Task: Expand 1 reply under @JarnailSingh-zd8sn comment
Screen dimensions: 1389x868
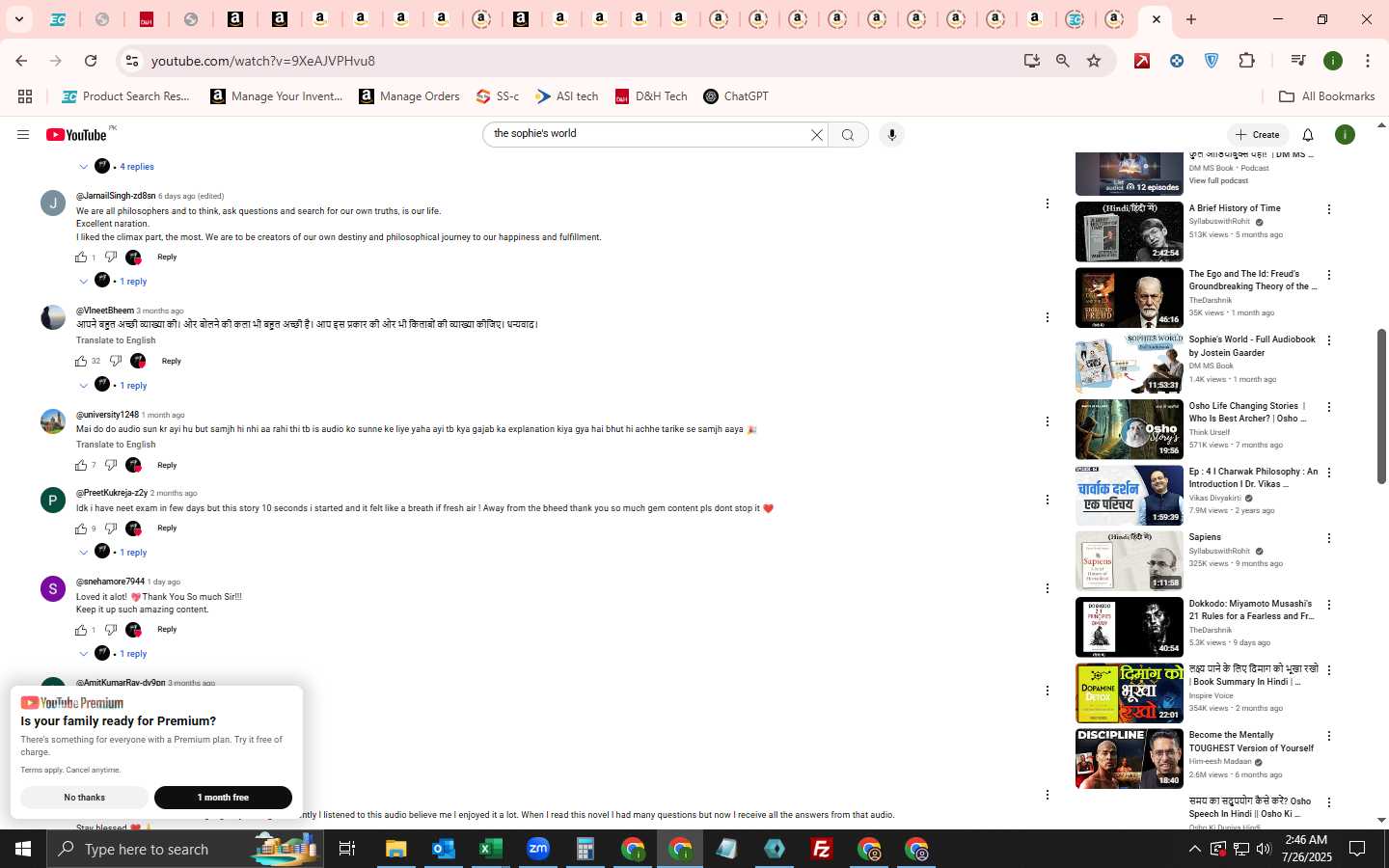Action: [x=133, y=282]
